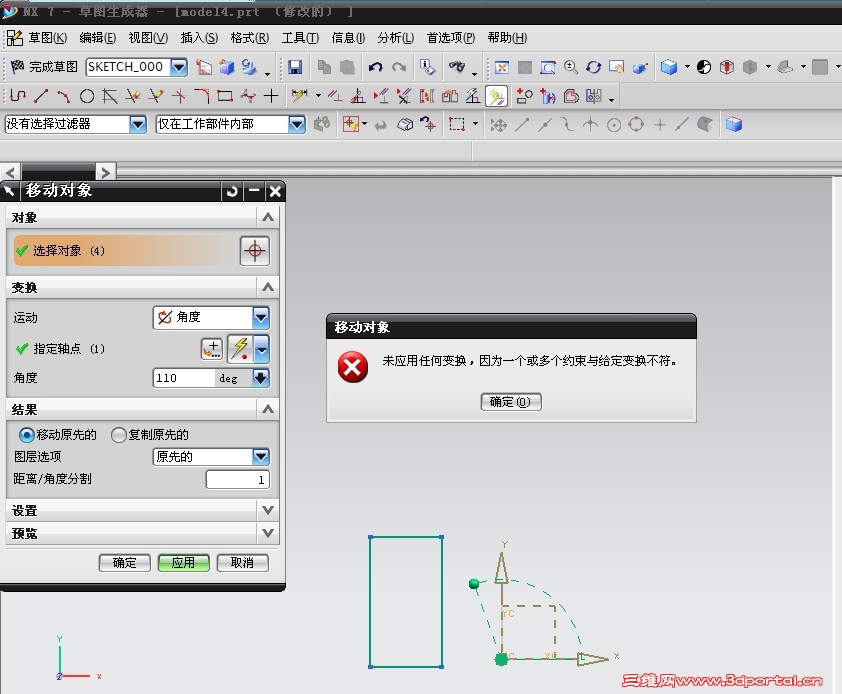This screenshot has width=842, height=694.
Task: Click the Pan hand icon
Action: coord(616,67)
